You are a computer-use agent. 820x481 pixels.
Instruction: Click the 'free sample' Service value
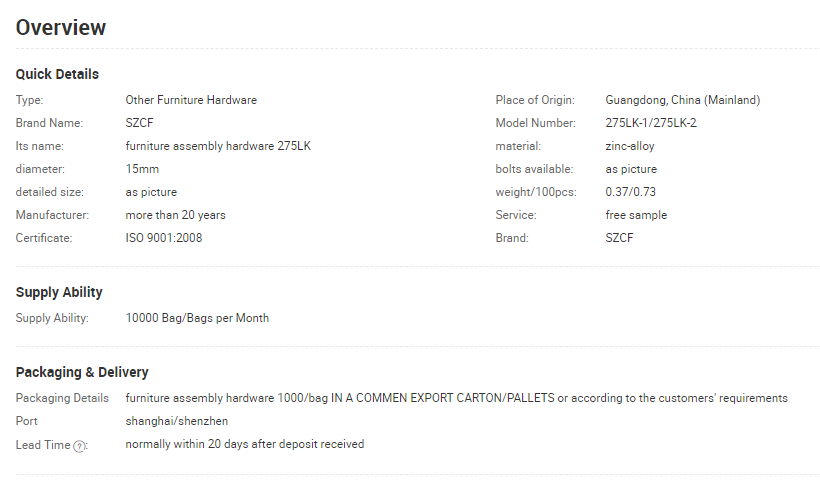pyautogui.click(x=636, y=215)
